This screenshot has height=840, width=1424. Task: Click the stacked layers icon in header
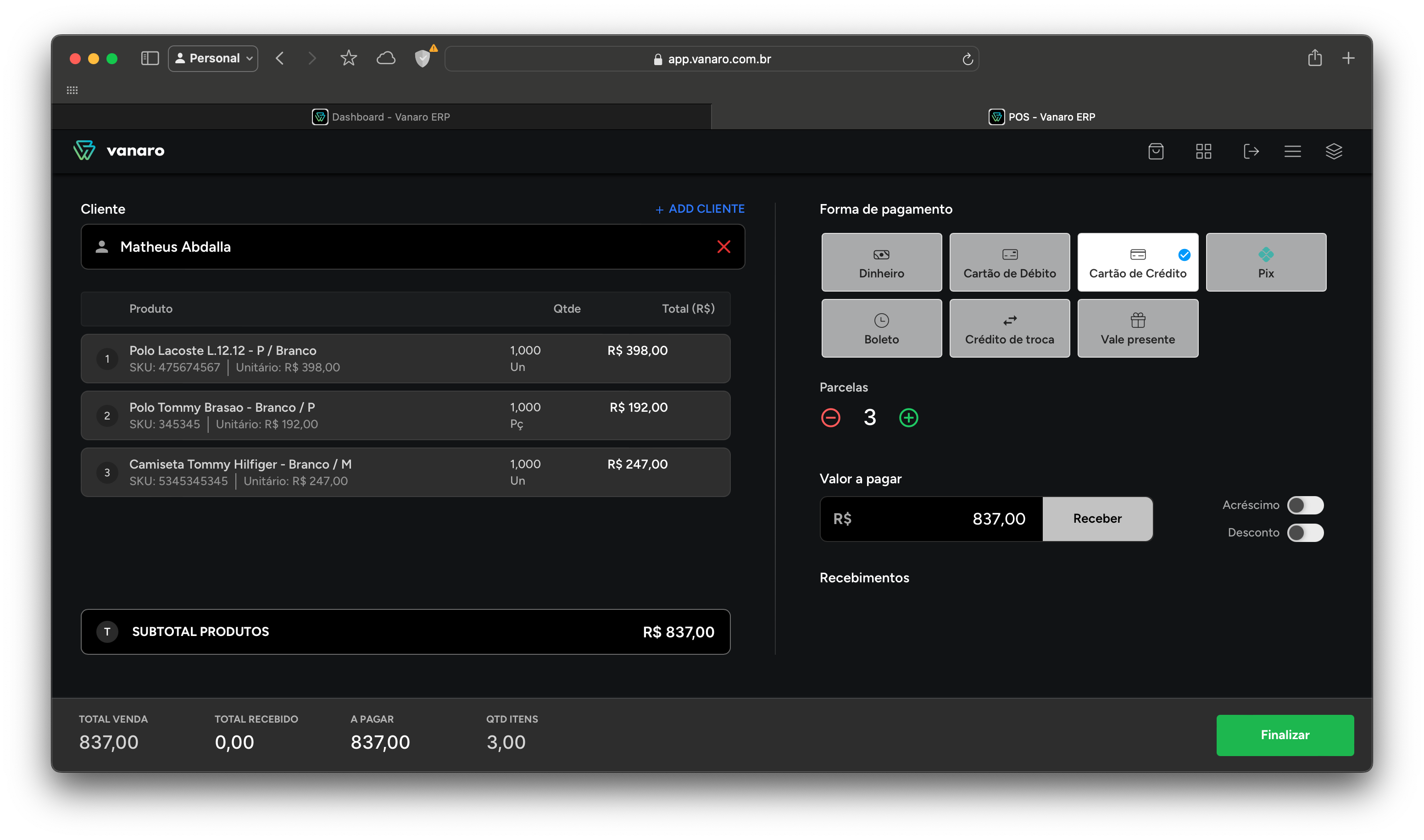tap(1334, 151)
